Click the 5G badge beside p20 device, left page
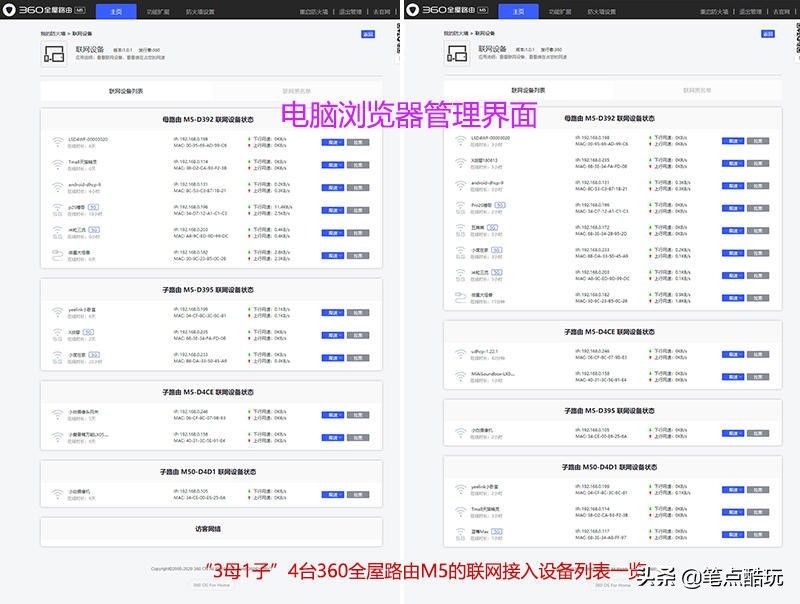 tap(93, 205)
